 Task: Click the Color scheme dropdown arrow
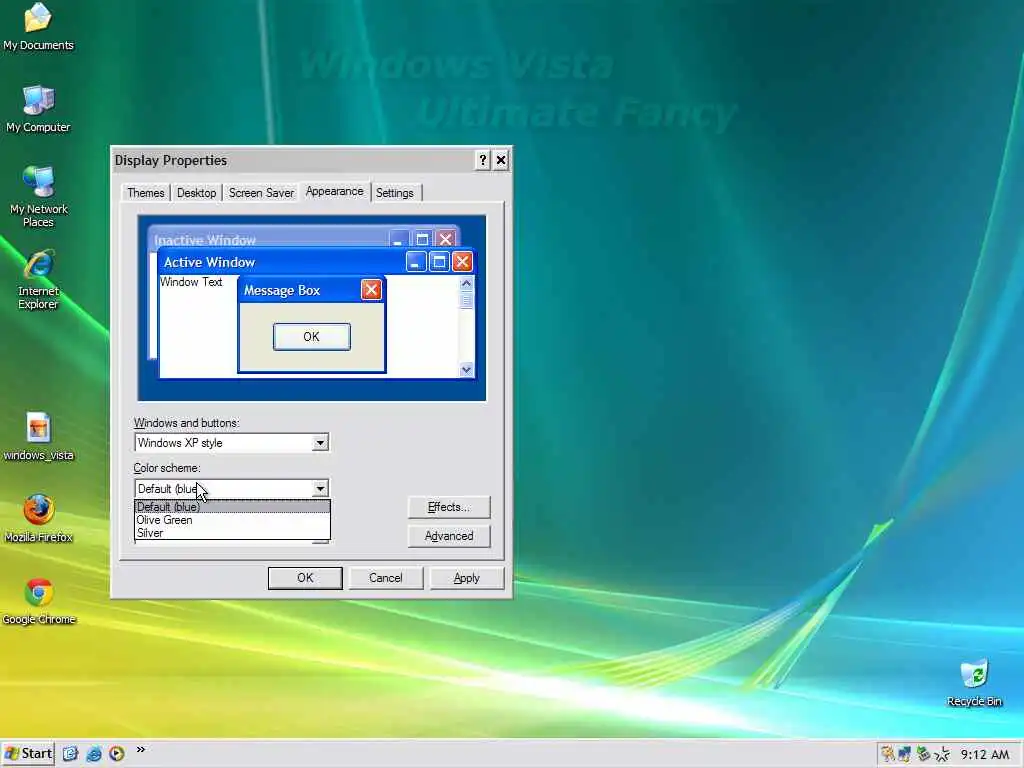(x=319, y=488)
